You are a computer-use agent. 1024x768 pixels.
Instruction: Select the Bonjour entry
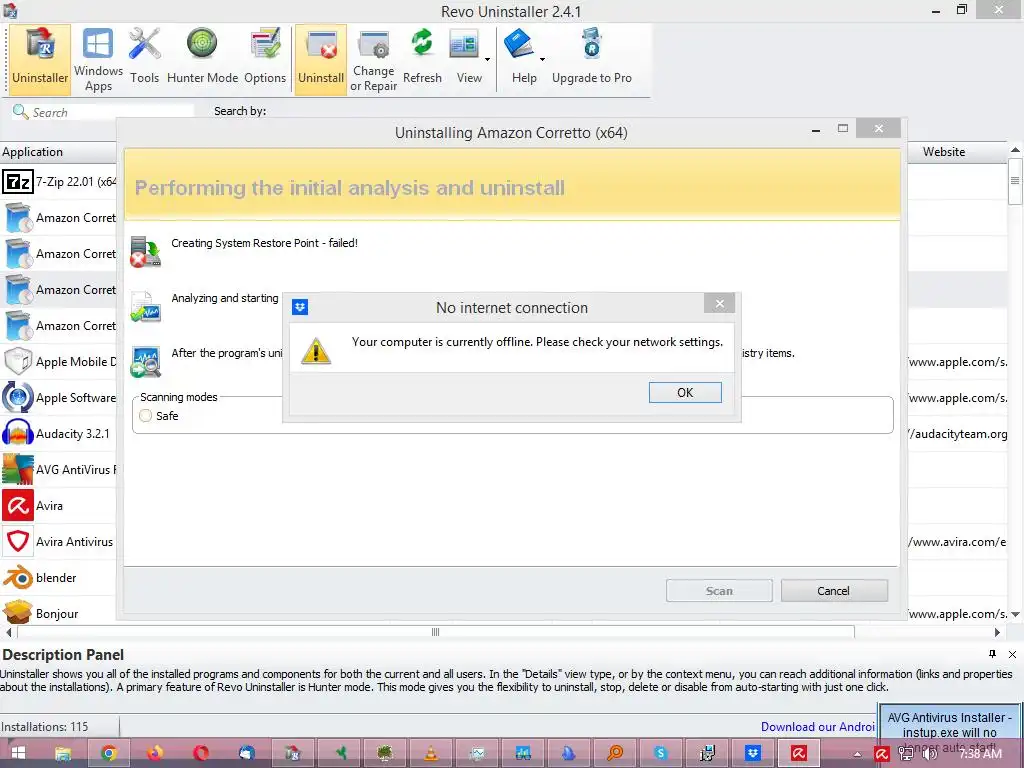[58, 613]
